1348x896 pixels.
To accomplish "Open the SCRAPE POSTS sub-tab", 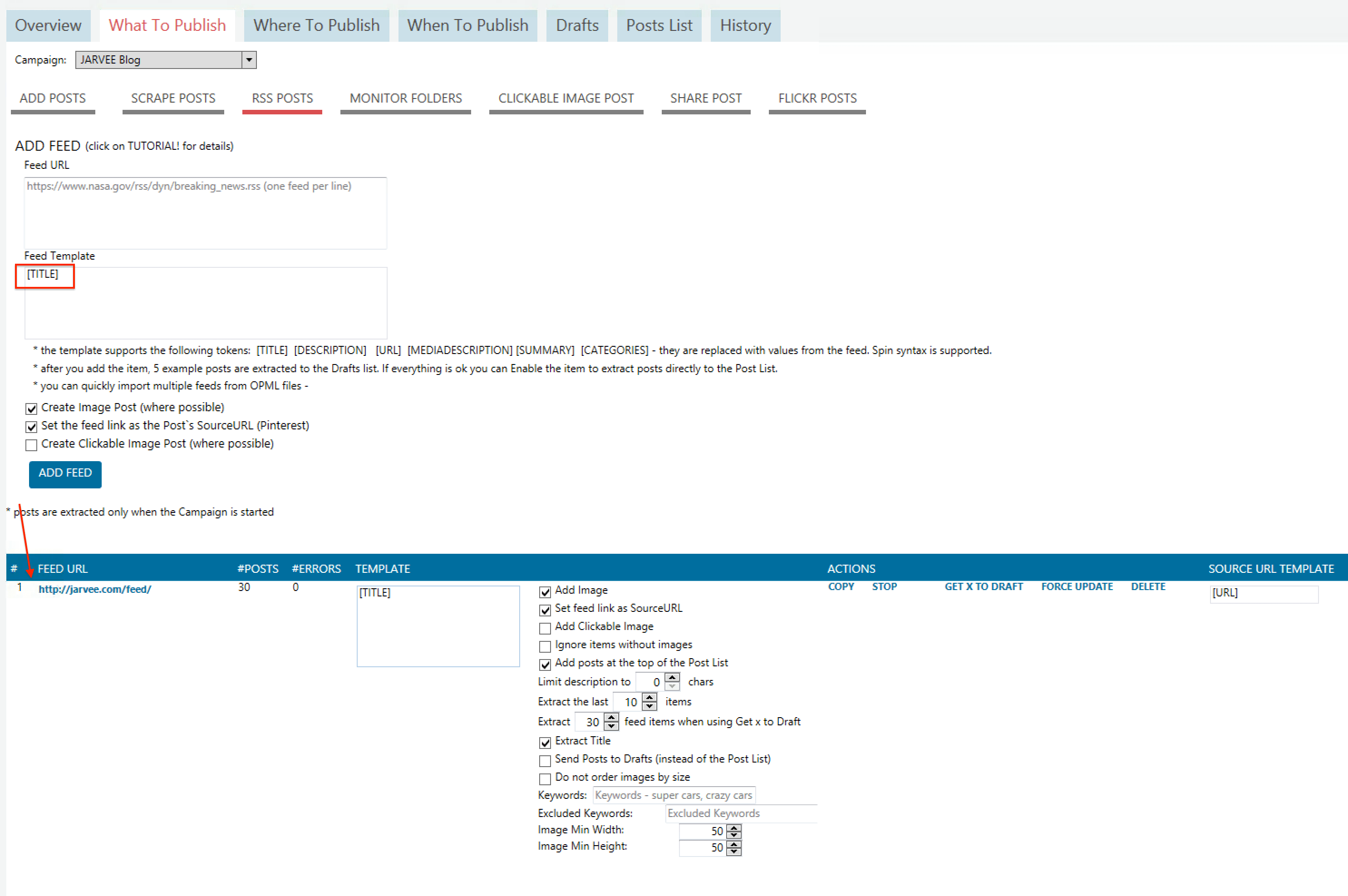I will pyautogui.click(x=173, y=98).
